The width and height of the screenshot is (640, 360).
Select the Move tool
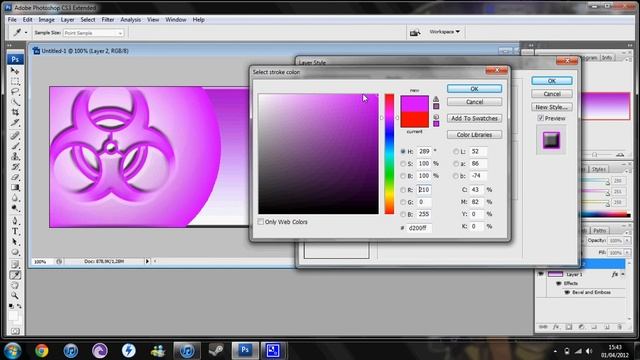coord(15,71)
